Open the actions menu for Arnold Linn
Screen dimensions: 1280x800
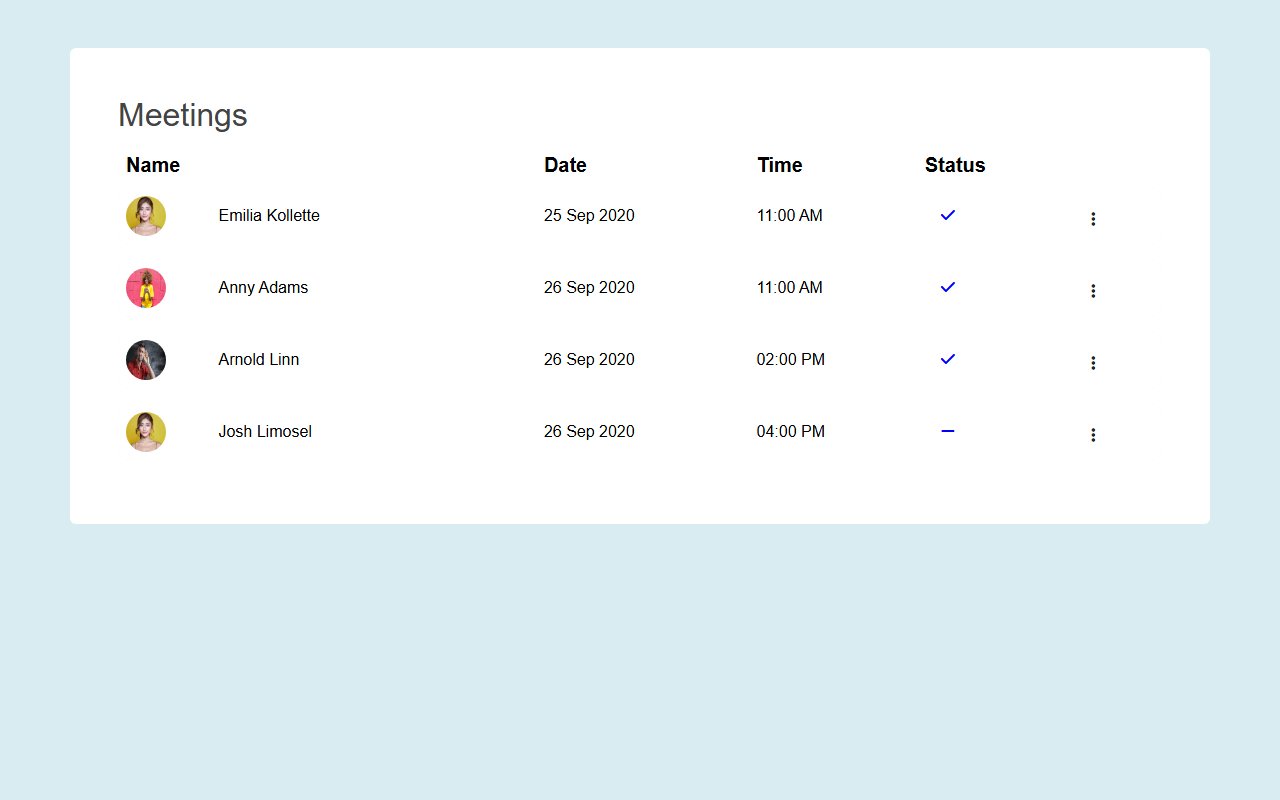coord(1093,362)
